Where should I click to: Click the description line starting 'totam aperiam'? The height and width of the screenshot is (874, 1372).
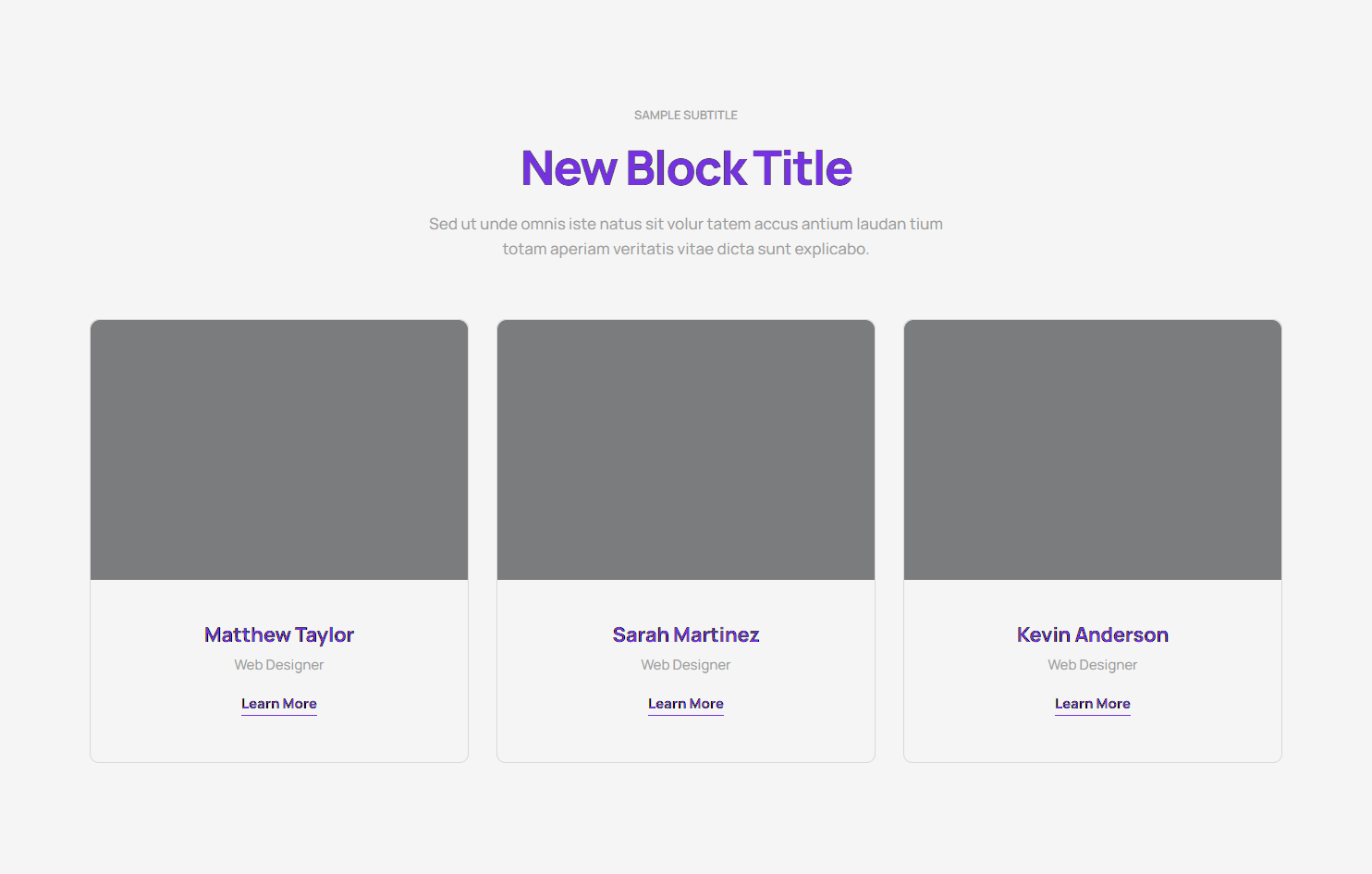[686, 249]
